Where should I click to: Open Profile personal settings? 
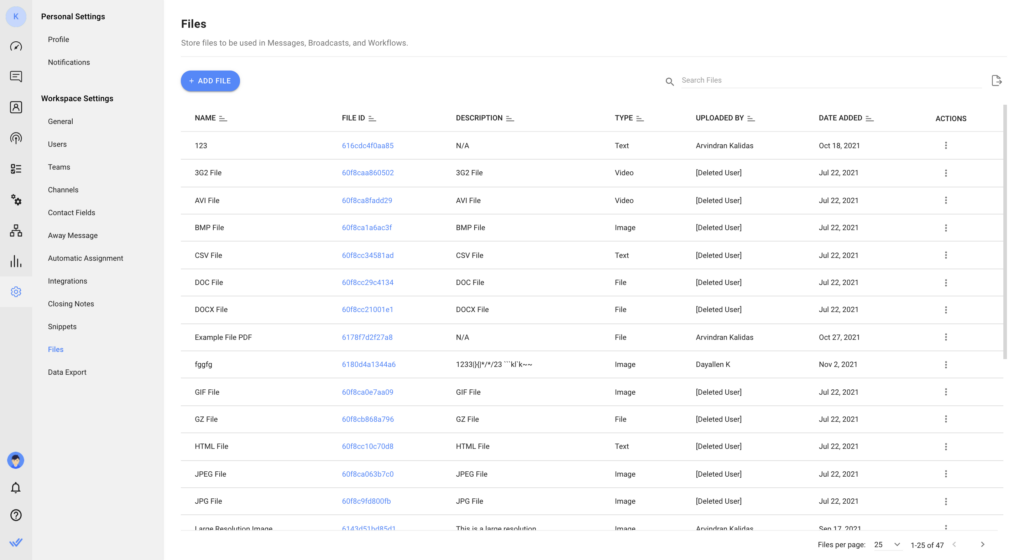(58, 40)
